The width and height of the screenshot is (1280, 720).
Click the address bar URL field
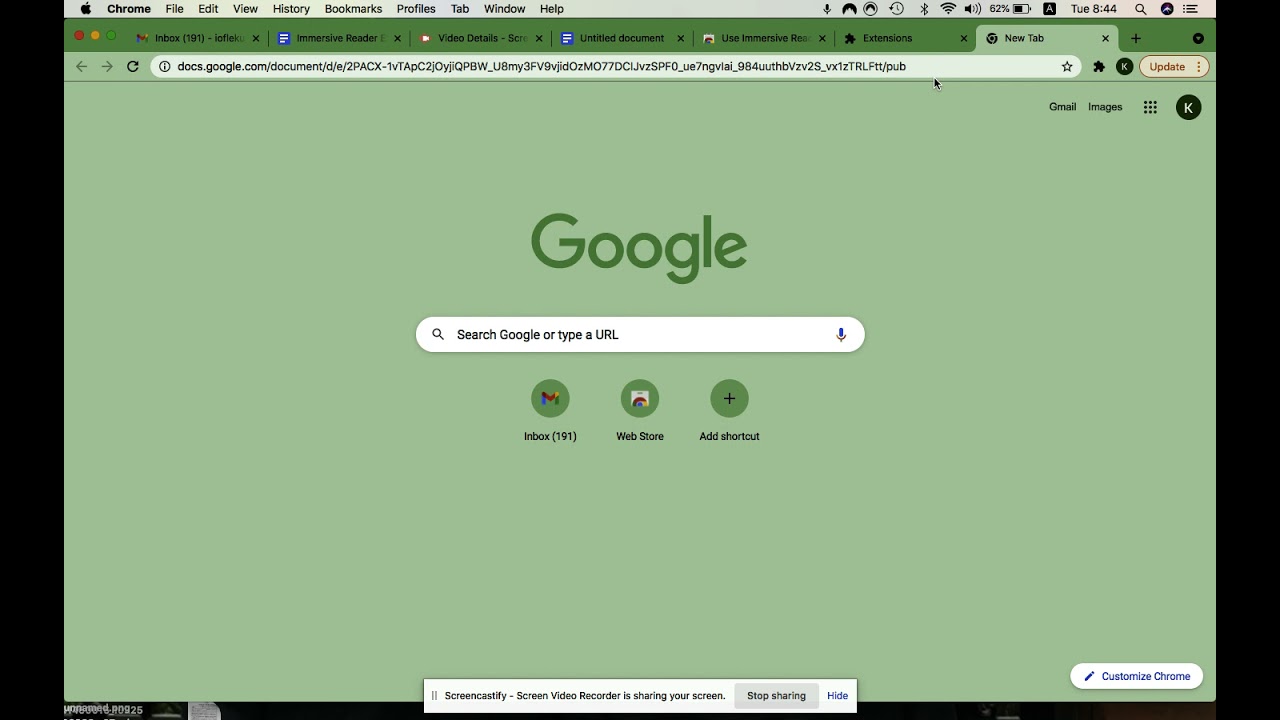615,66
